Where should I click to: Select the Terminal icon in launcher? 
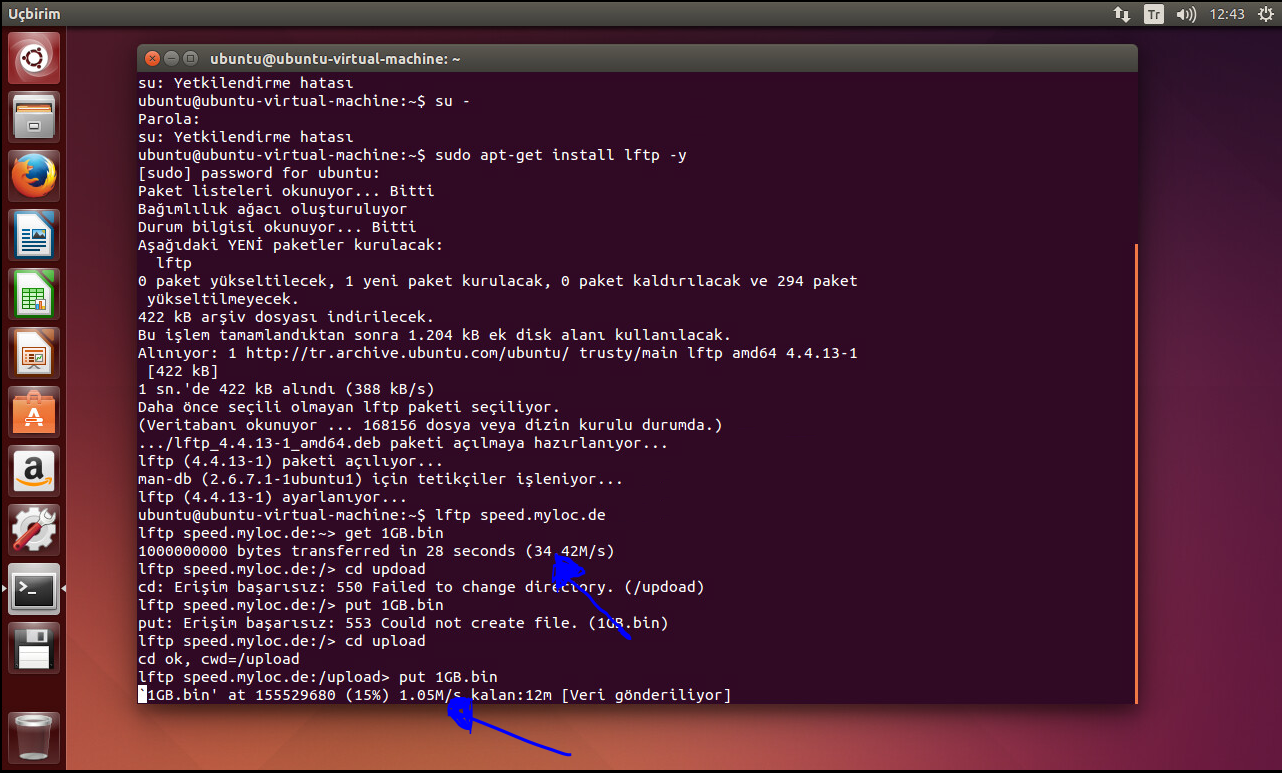click(x=34, y=589)
